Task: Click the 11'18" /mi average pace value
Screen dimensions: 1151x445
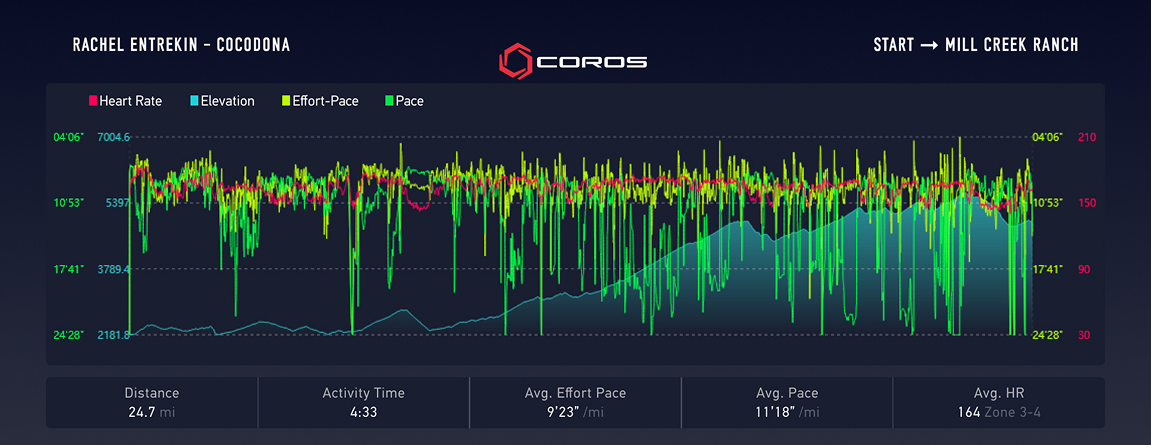Action: (x=787, y=412)
